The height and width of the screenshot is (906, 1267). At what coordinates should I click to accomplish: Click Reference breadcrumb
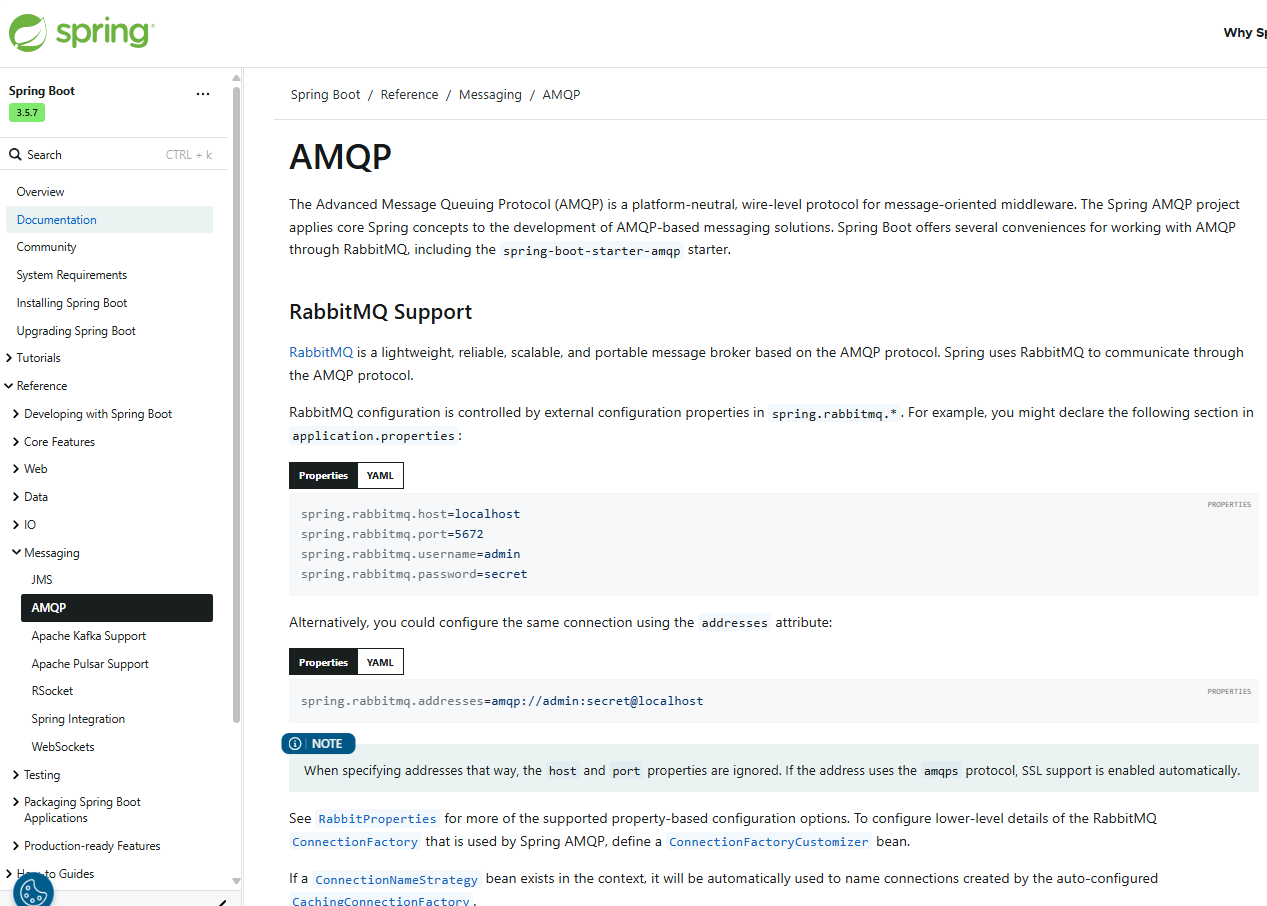click(409, 95)
